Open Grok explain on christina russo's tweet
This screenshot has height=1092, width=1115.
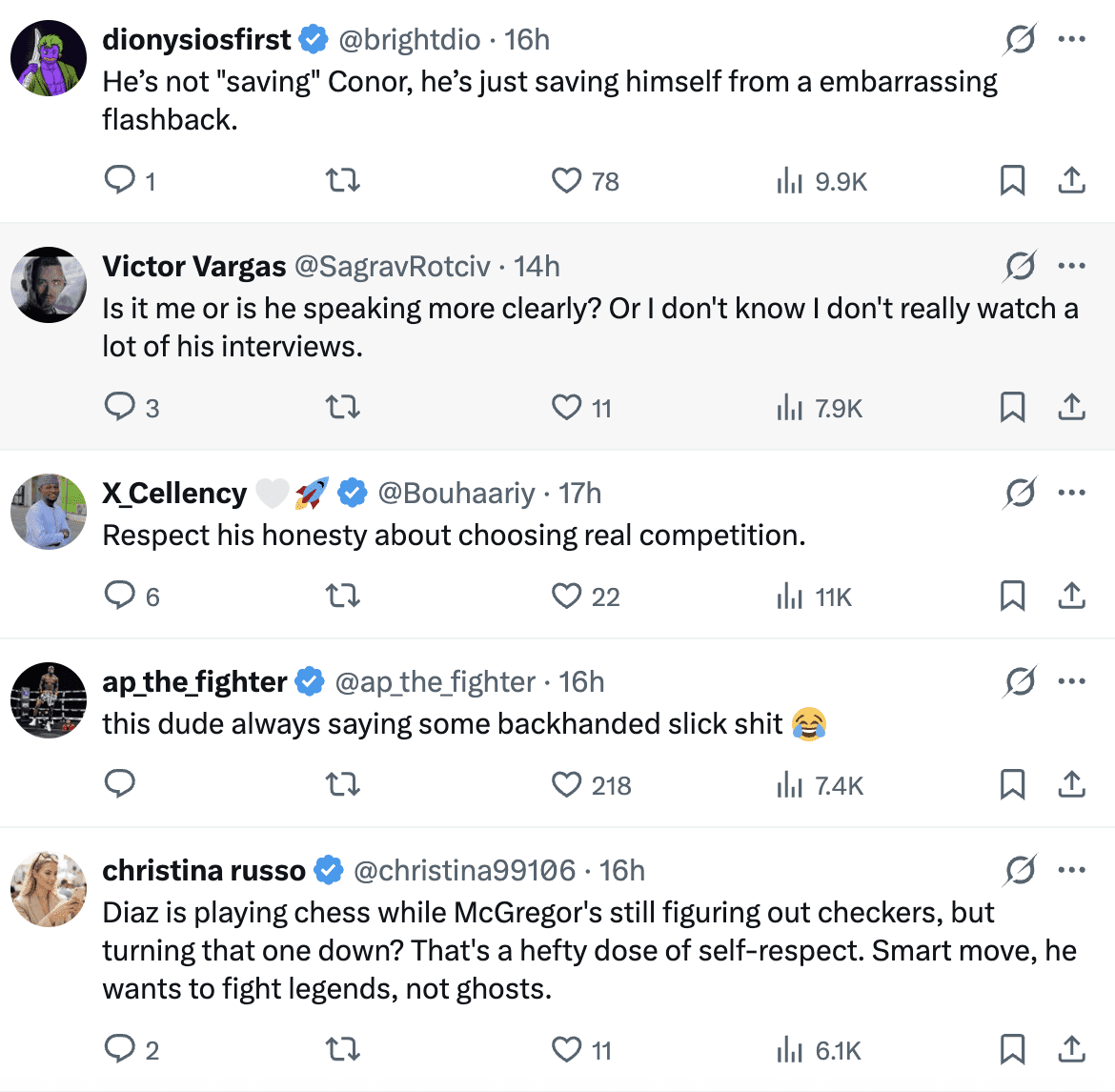tap(1020, 870)
